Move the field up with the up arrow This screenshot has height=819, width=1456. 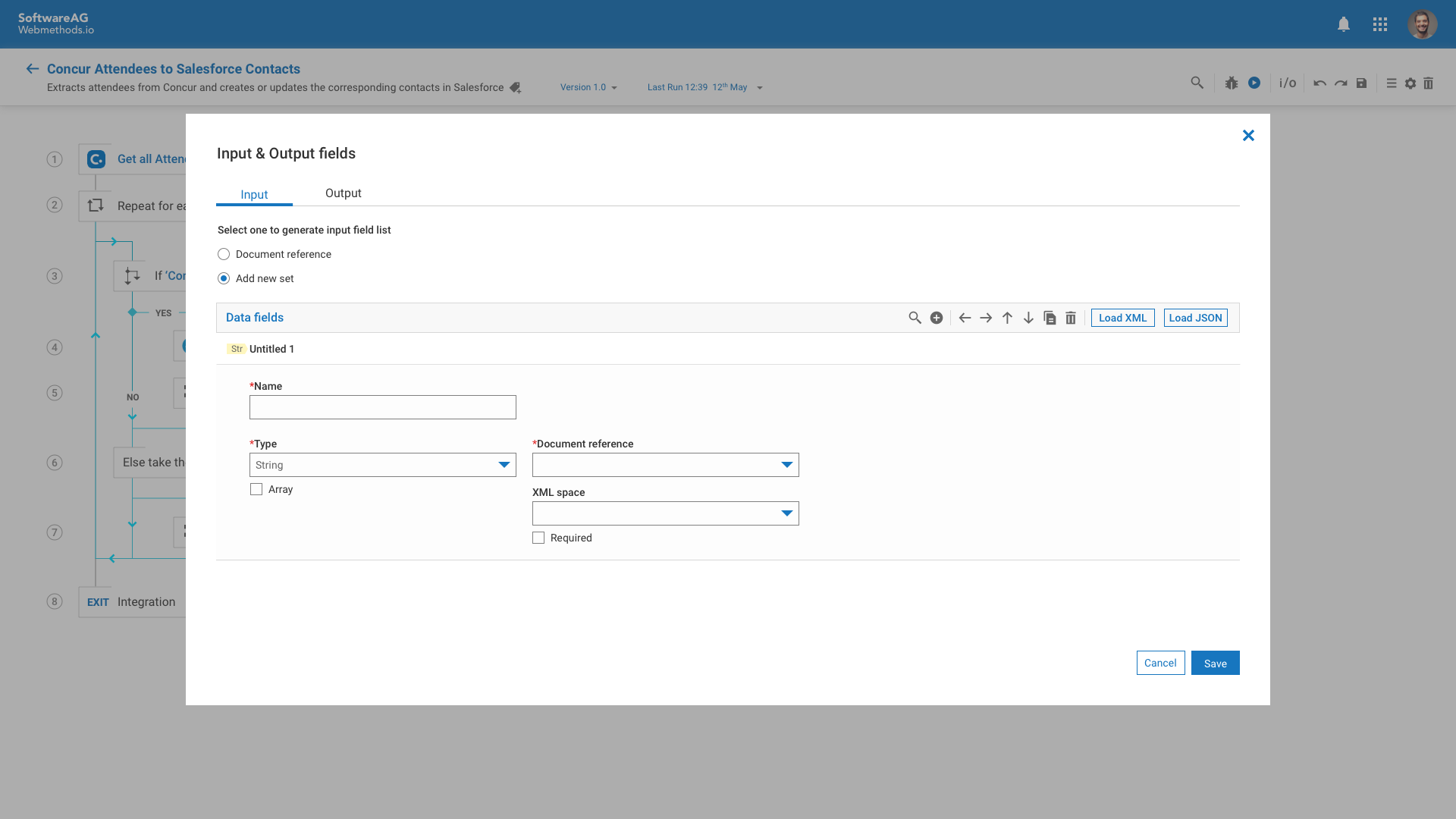(1007, 318)
